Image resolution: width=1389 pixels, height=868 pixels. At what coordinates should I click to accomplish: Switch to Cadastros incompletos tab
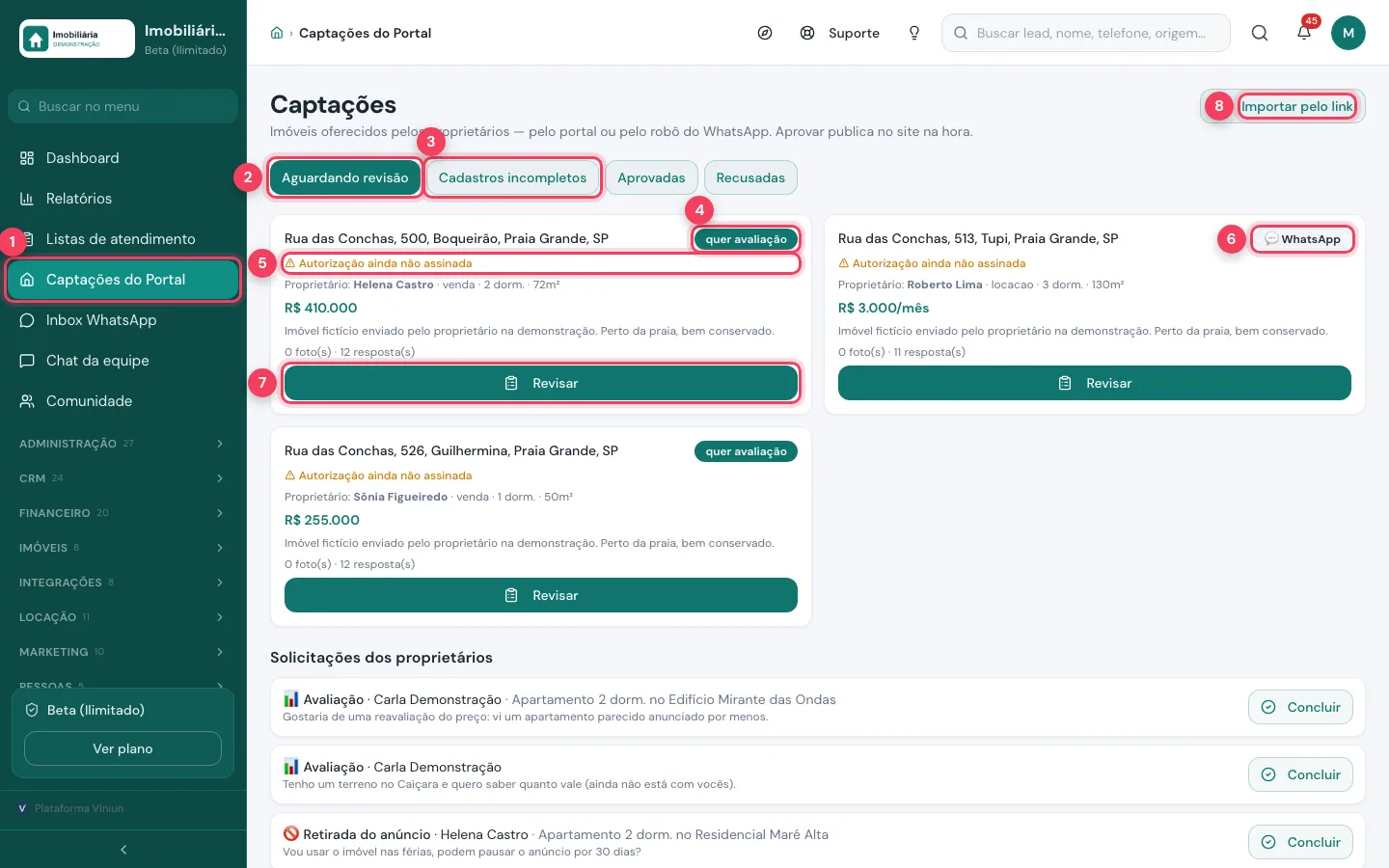point(512,177)
